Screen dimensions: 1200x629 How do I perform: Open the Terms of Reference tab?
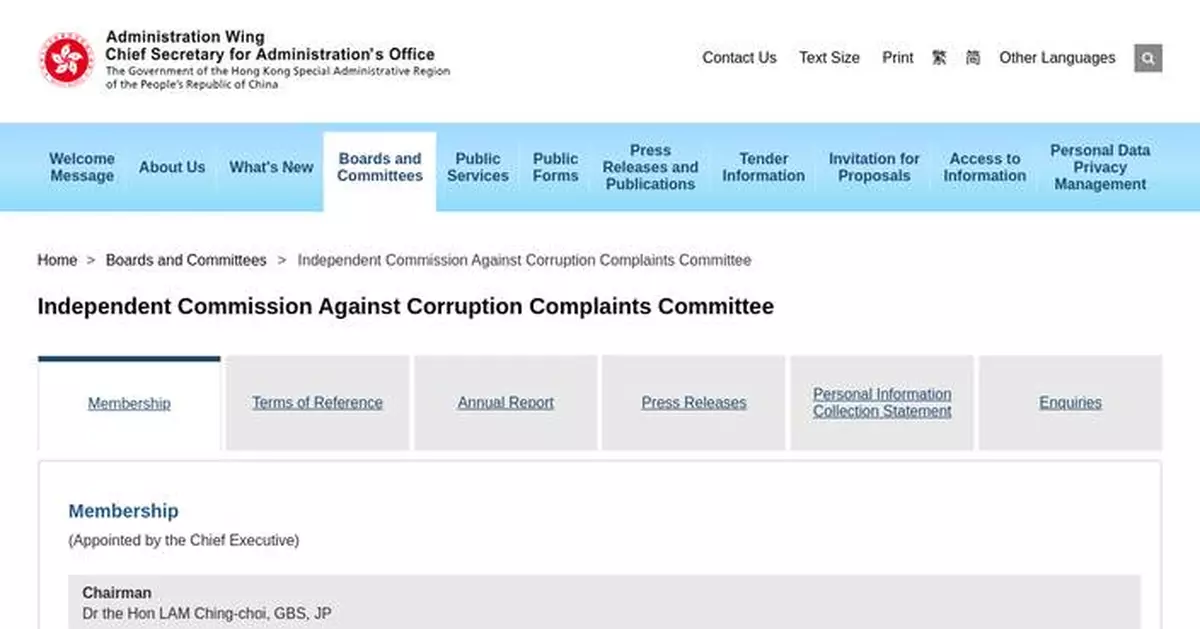click(317, 402)
